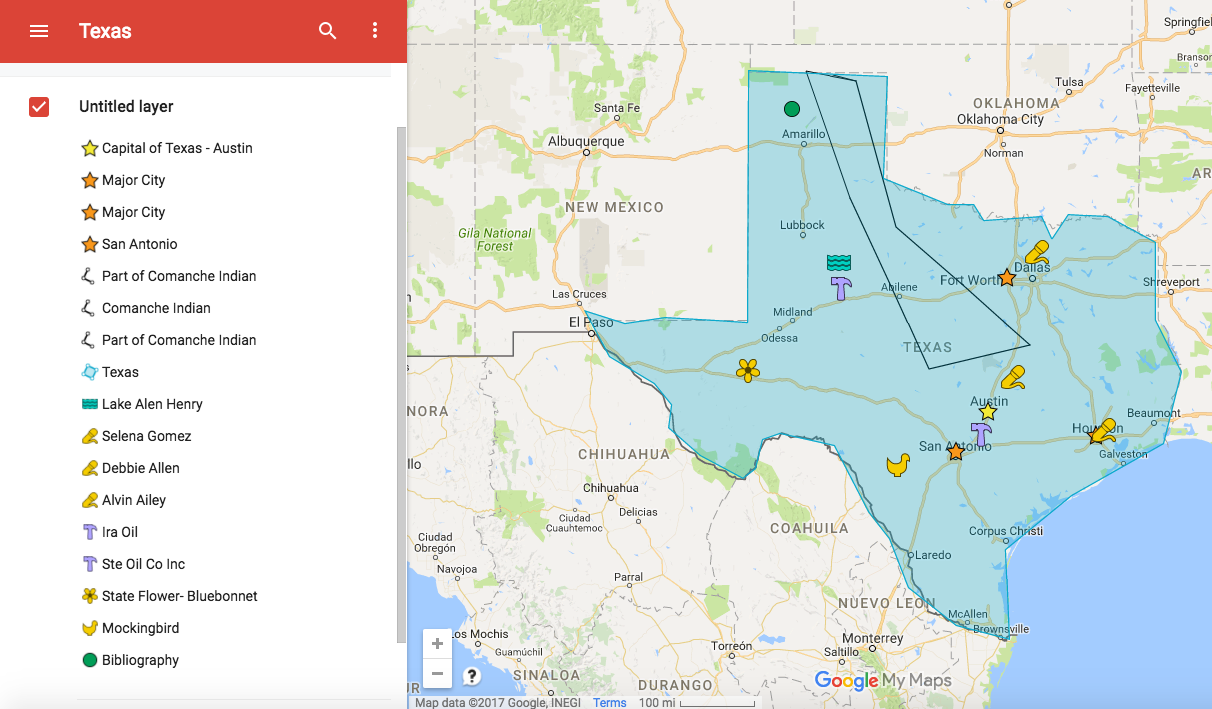The width and height of the screenshot is (1212, 709).
Task: Toggle the Untitled layer checkbox
Action: (39, 107)
